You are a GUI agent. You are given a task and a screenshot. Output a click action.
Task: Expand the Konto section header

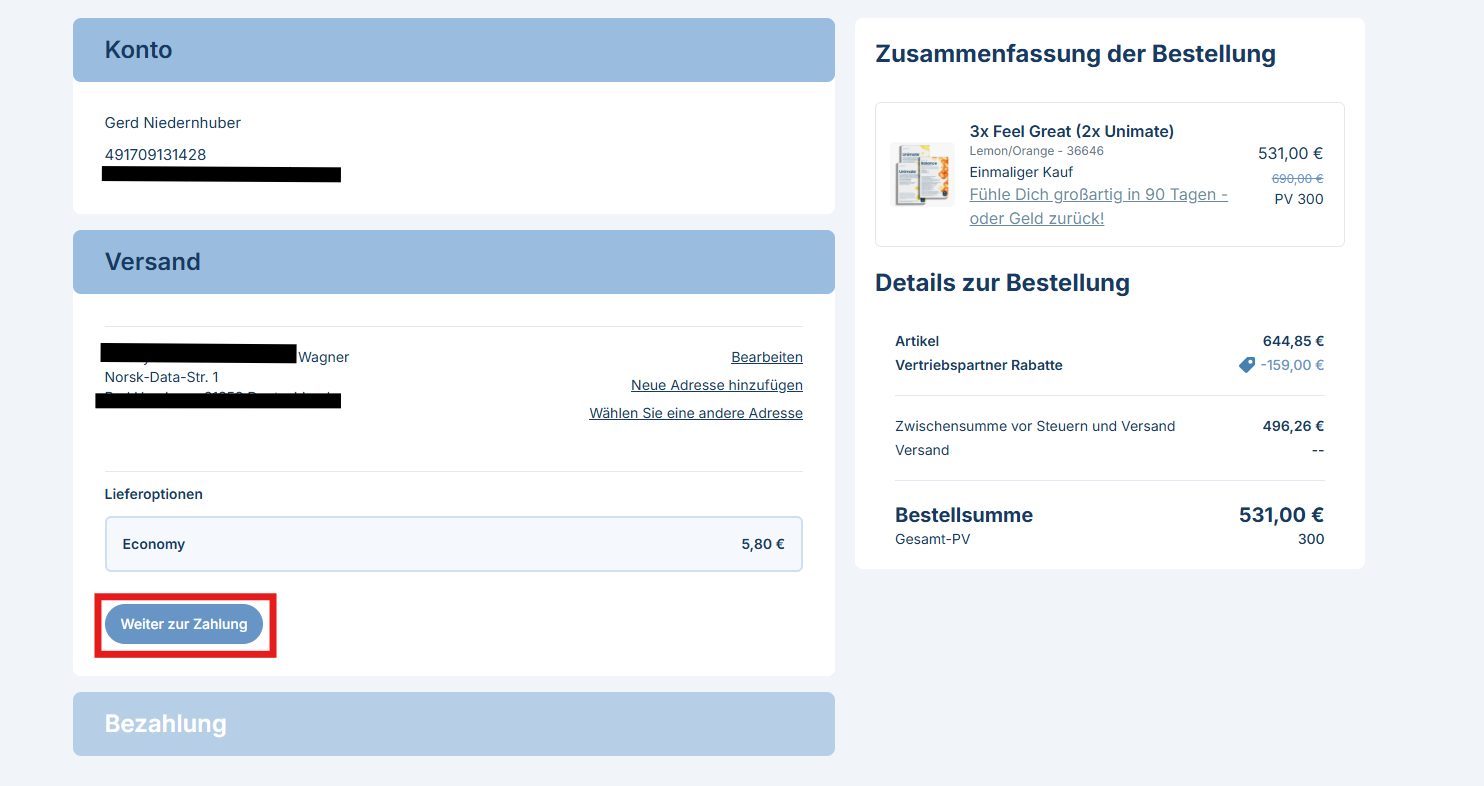[453, 50]
